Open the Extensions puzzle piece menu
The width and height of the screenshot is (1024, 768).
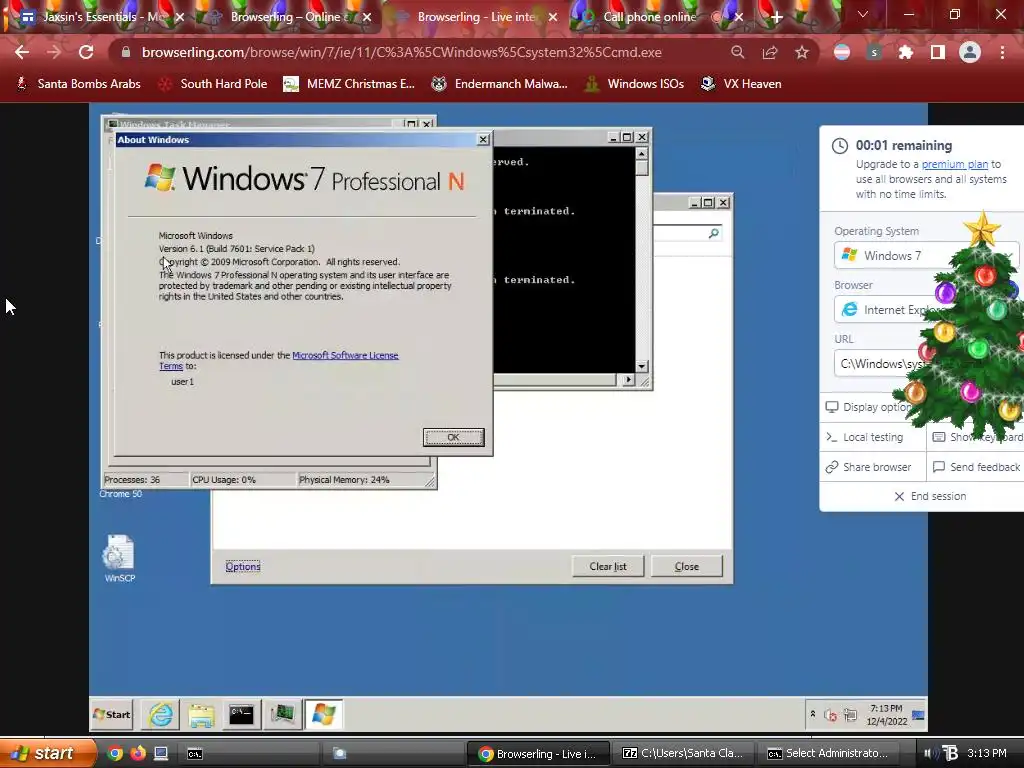coord(905,52)
